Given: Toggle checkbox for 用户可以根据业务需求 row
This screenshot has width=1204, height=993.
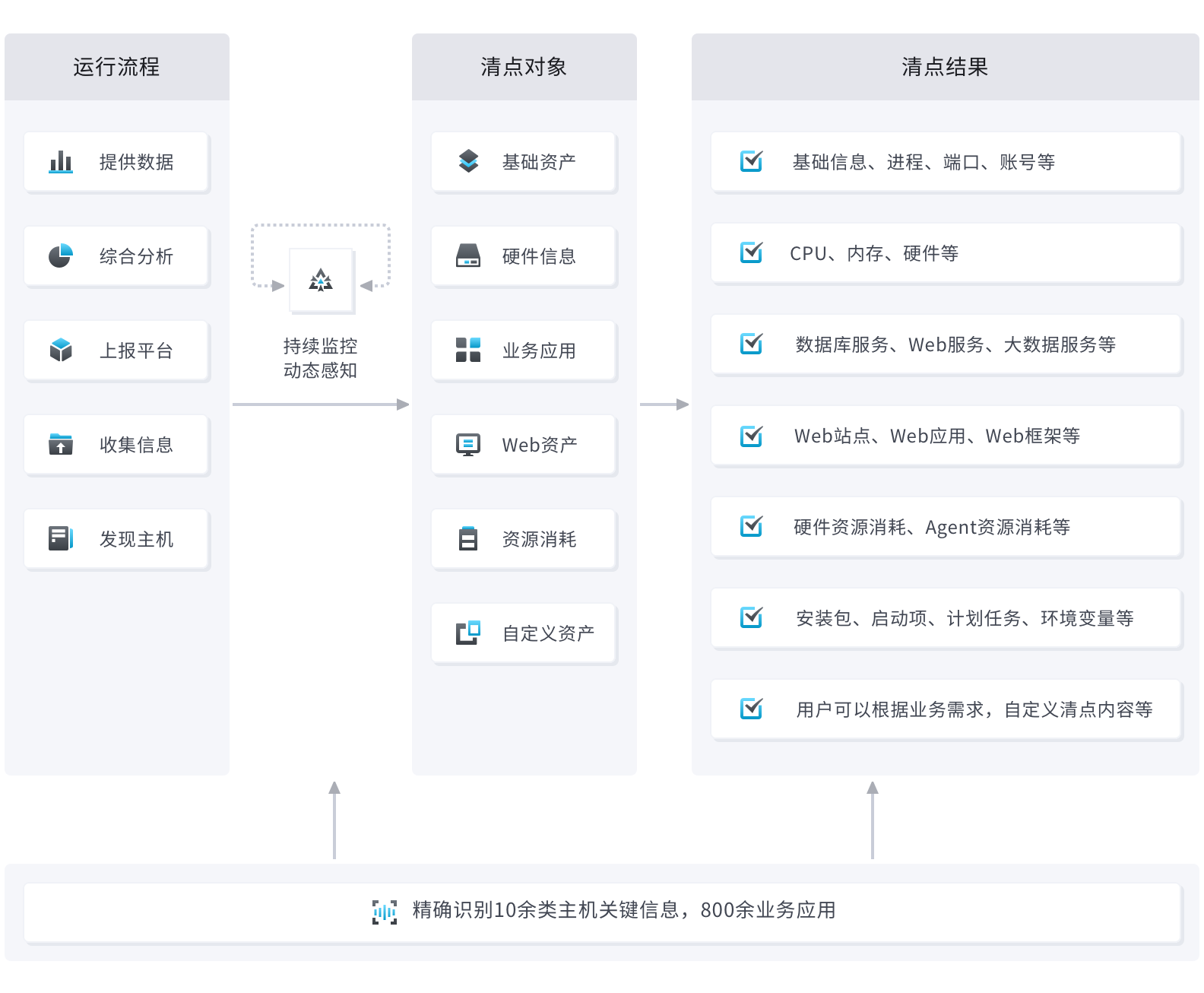Looking at the screenshot, I should pos(751,709).
